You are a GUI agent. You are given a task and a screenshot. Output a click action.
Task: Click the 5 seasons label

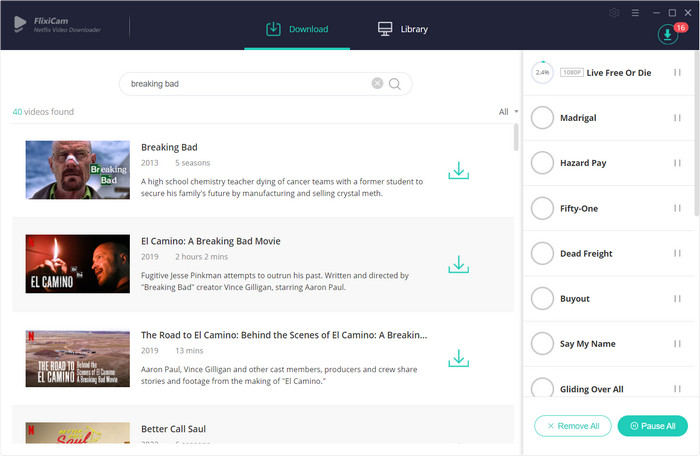click(x=192, y=163)
